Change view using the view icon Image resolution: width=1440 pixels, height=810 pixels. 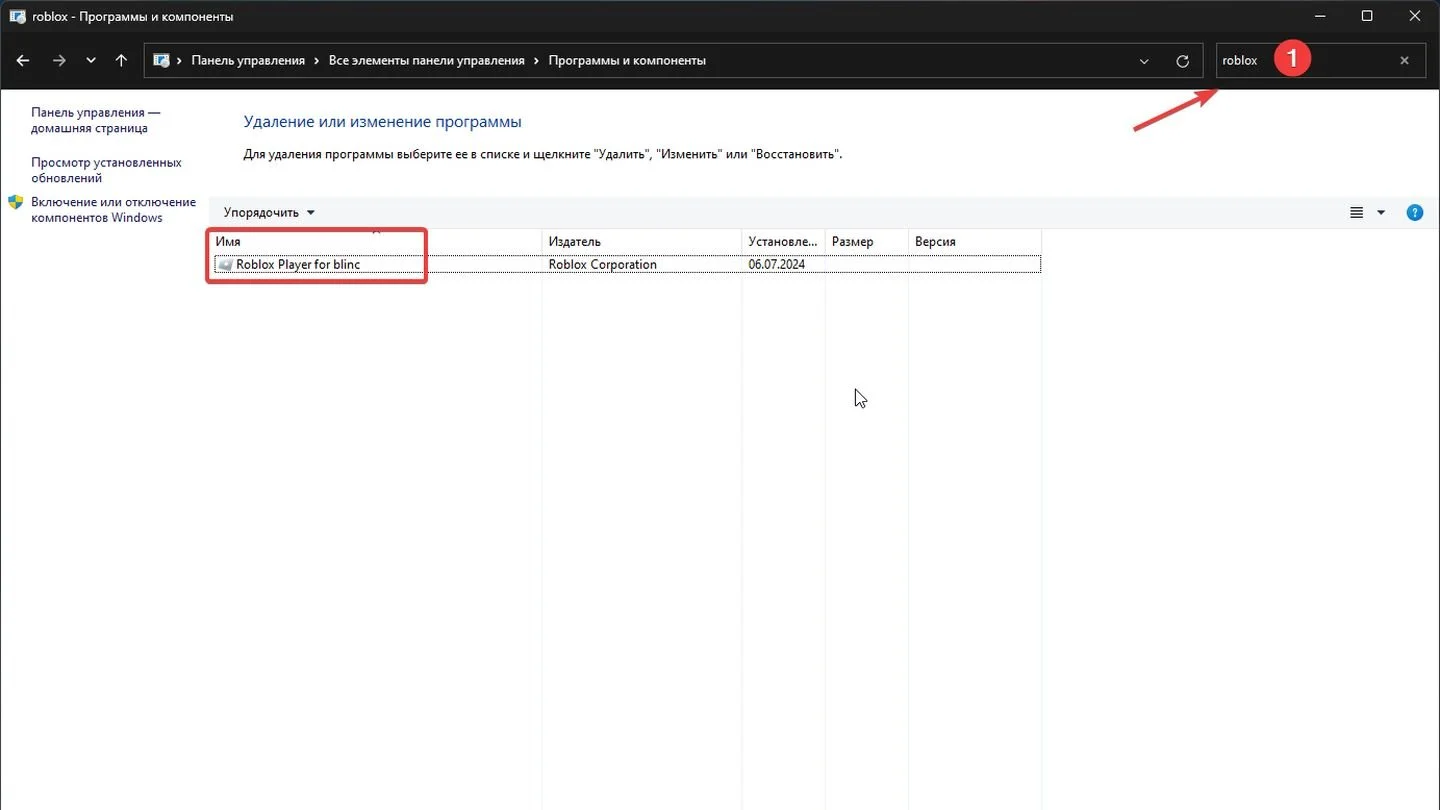pyautogui.click(x=1357, y=212)
